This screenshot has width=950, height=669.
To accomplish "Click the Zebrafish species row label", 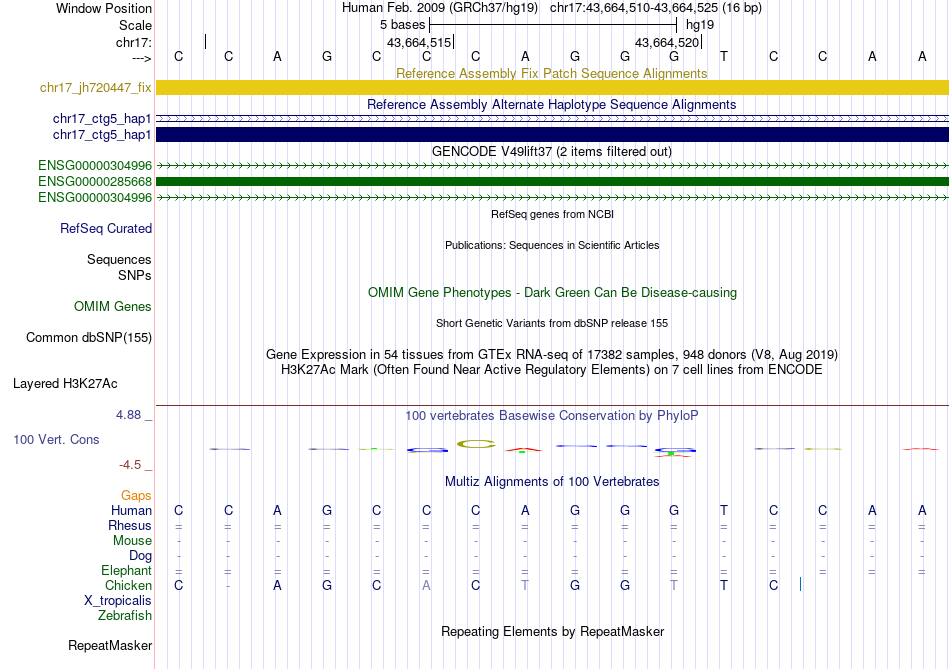I will coord(125,615).
